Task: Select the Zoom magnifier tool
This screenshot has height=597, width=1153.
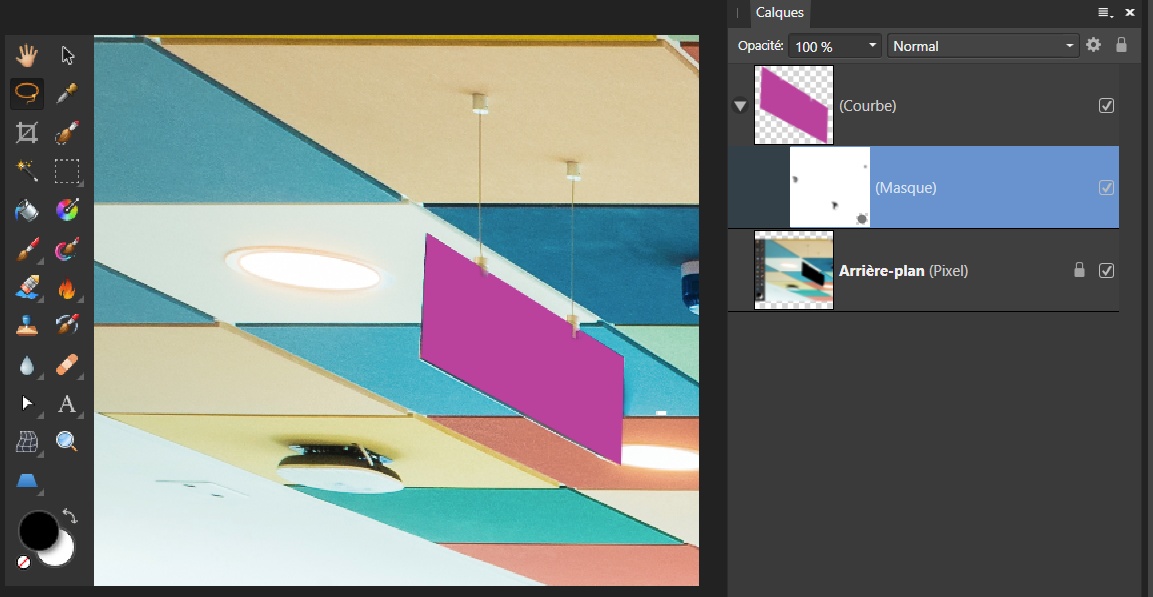Action: pos(67,441)
